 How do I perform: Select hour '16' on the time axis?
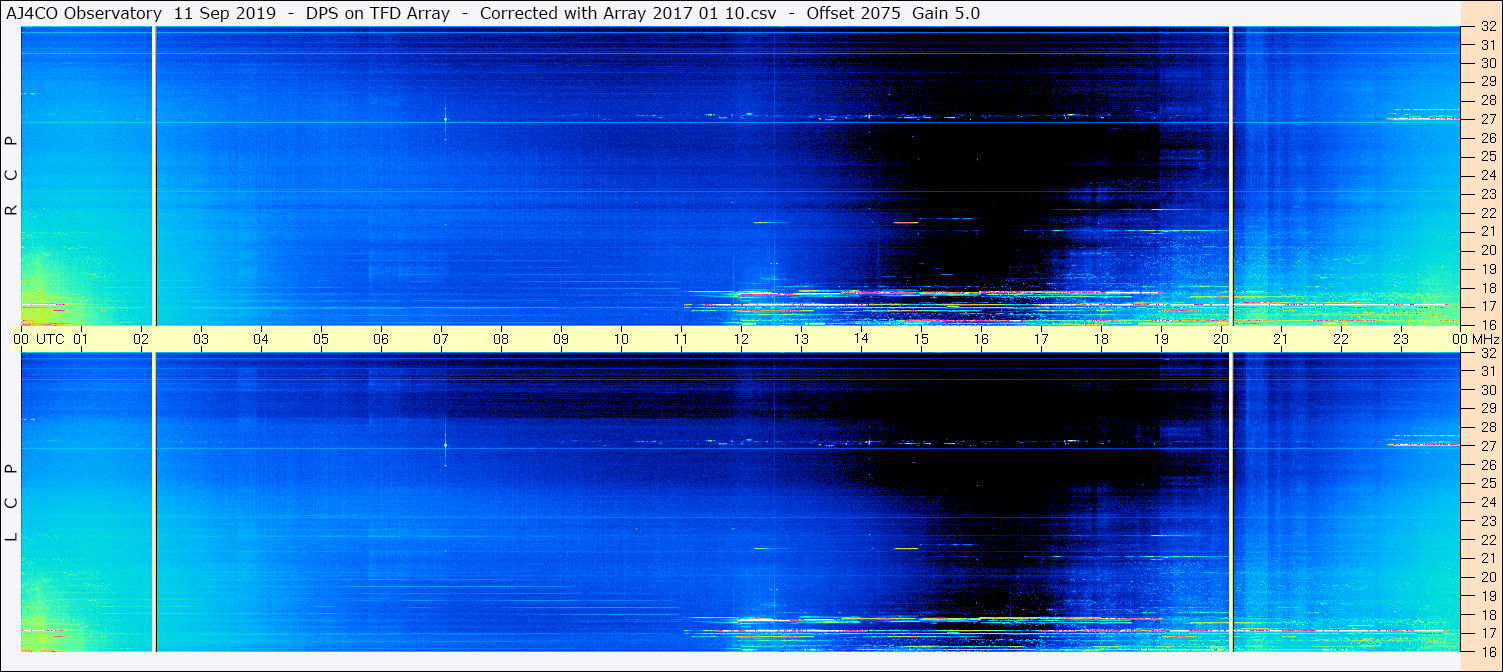981,339
